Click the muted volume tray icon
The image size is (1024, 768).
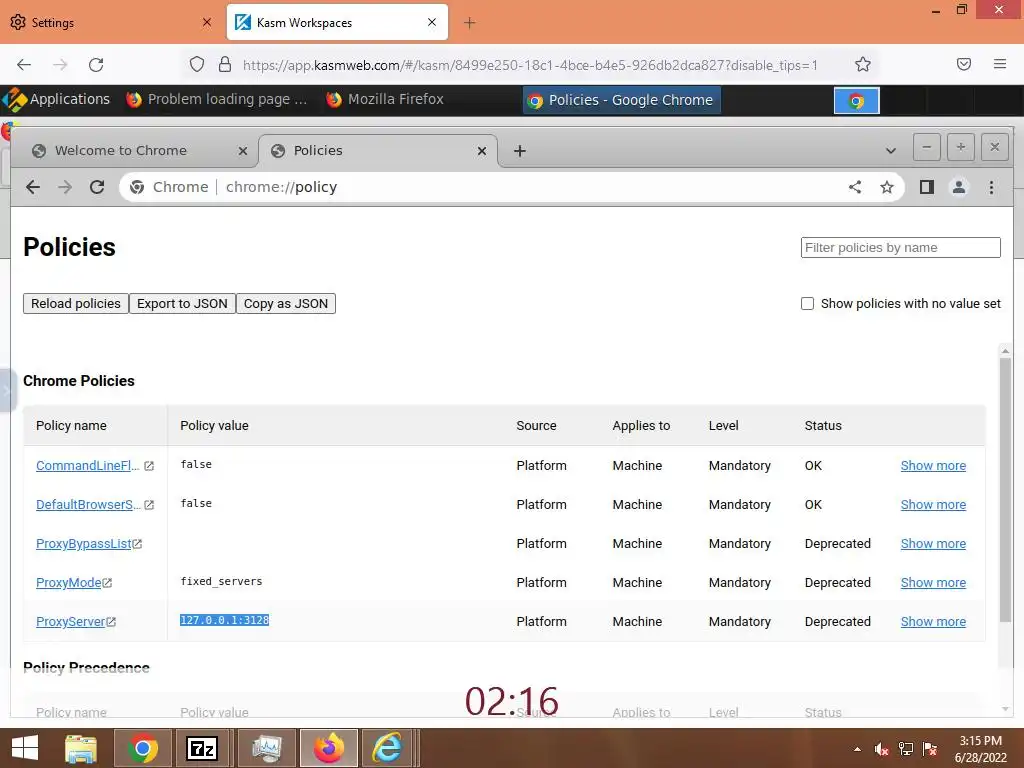882,749
